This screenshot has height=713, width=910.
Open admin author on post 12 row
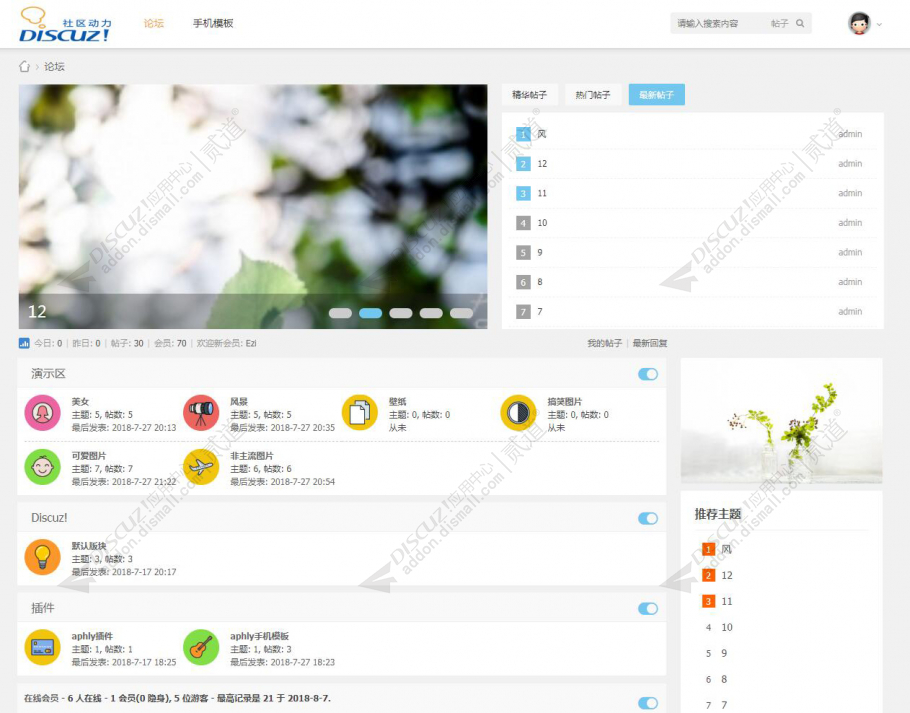tap(850, 164)
